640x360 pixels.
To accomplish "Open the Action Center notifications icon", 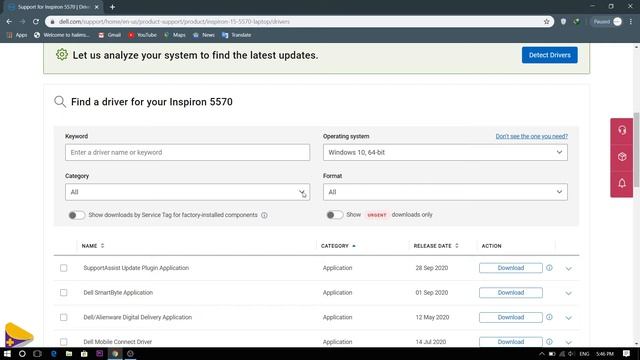I will click(x=627, y=354).
